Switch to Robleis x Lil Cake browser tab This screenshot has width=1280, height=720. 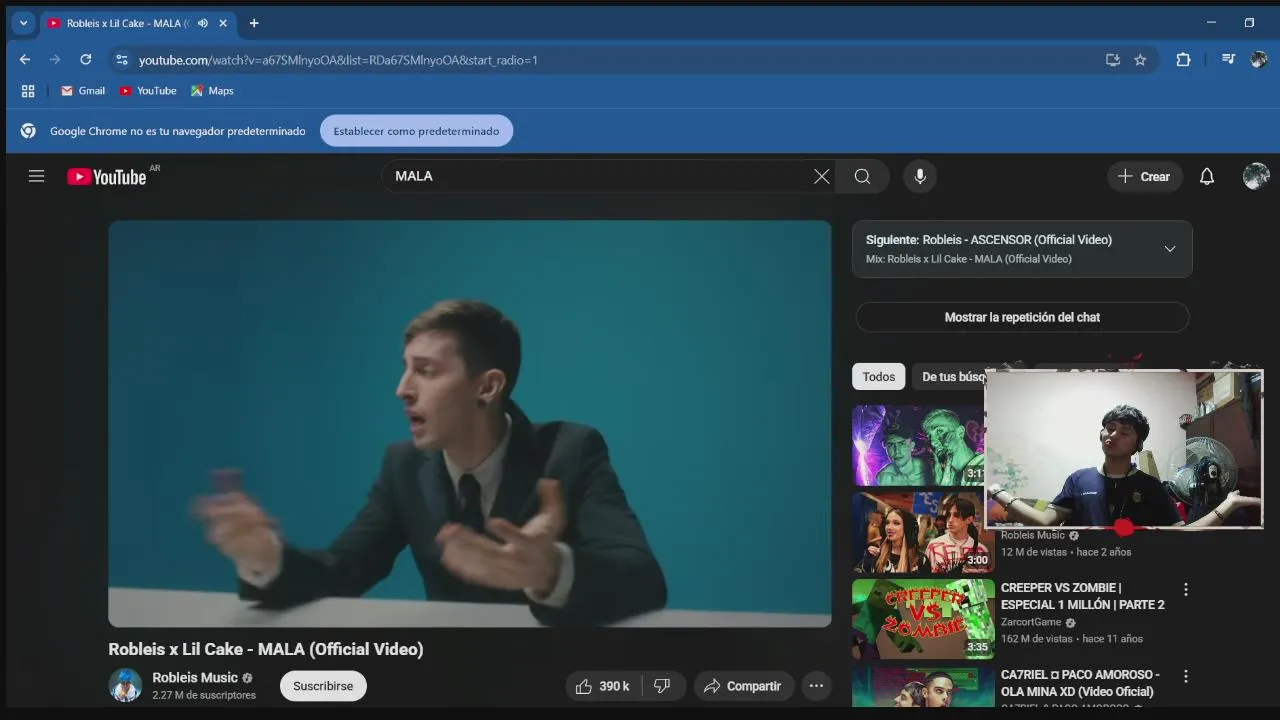[x=124, y=23]
